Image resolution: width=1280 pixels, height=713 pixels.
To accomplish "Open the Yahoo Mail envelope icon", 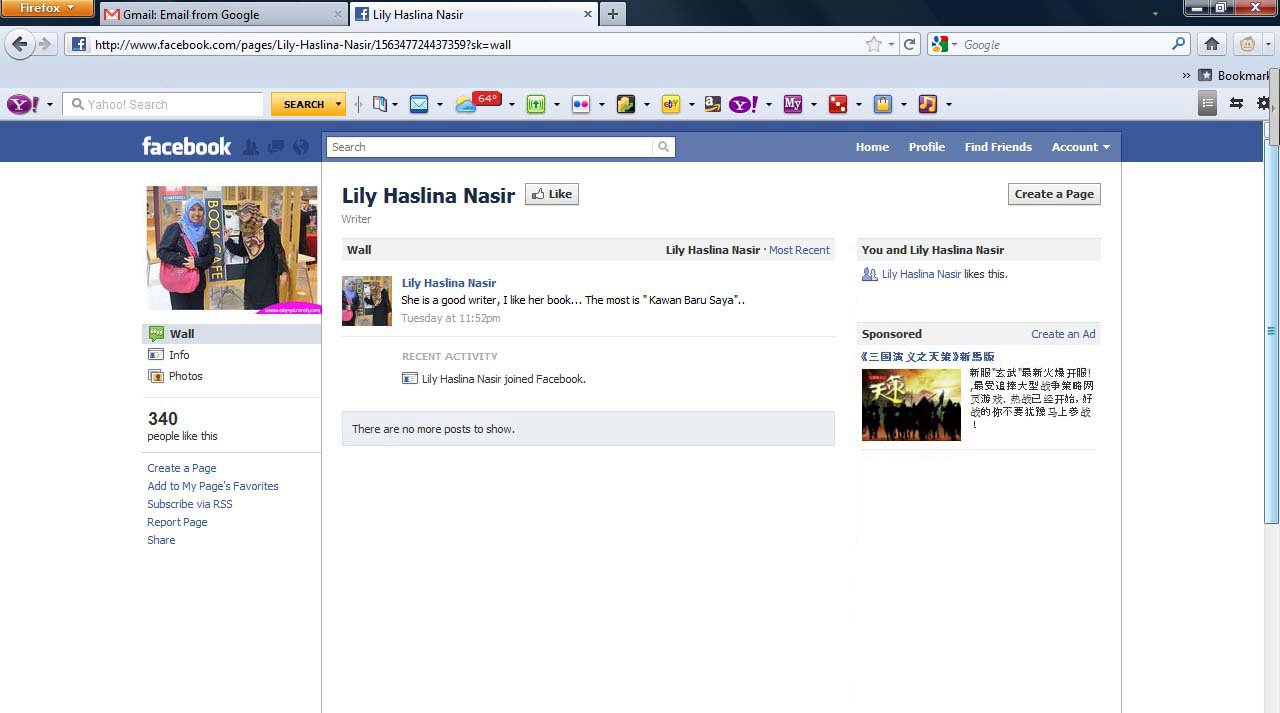I will [x=419, y=104].
